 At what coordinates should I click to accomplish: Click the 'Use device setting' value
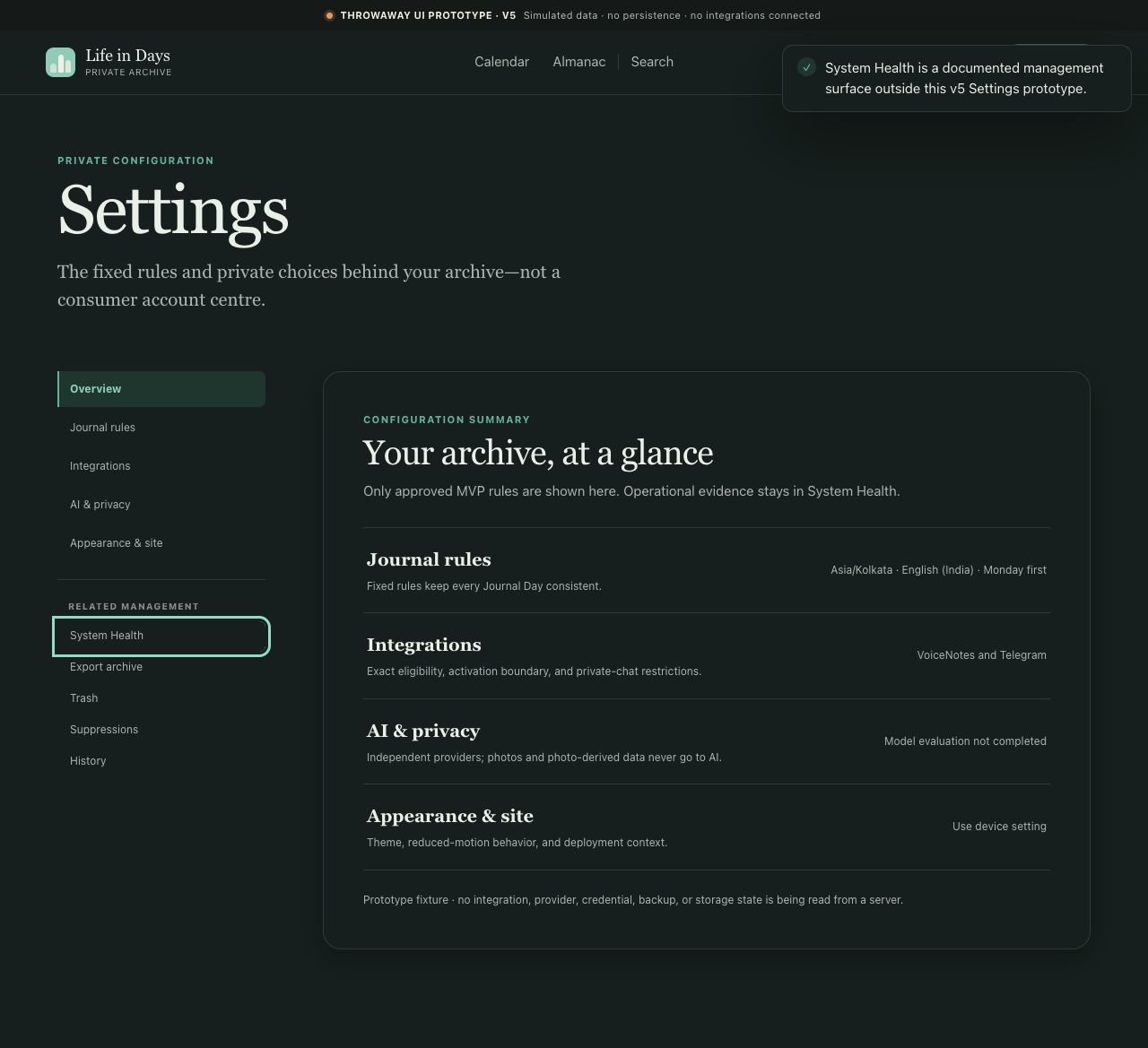click(x=999, y=827)
